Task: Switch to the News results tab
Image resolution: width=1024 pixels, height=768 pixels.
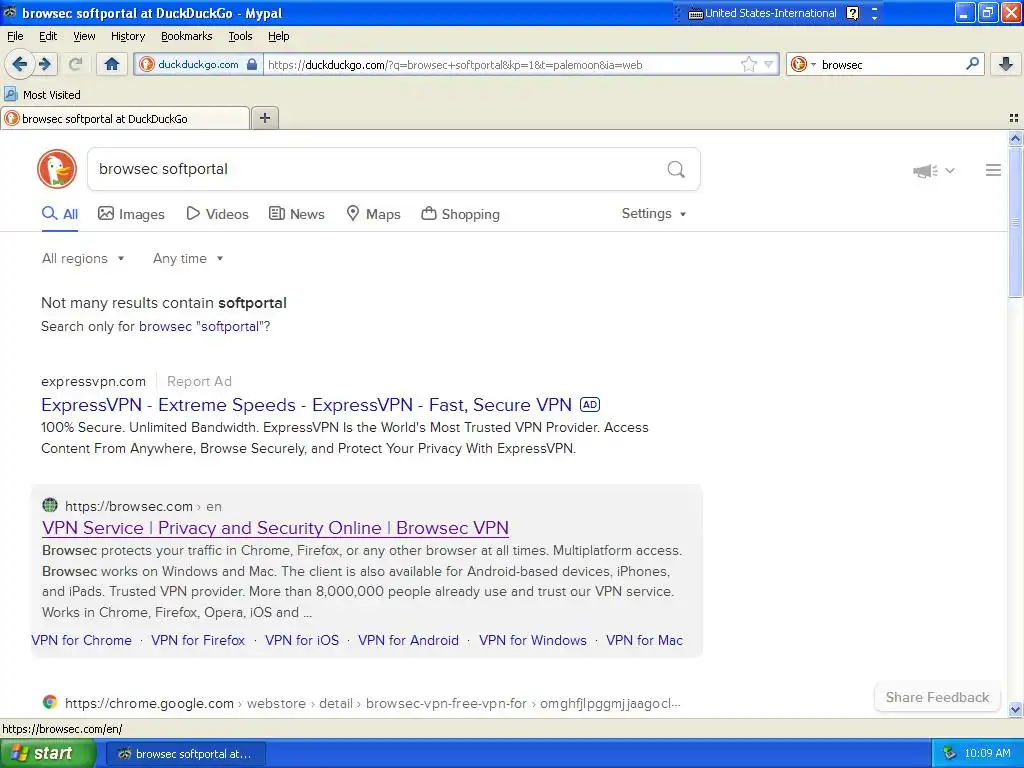Action: pos(296,214)
